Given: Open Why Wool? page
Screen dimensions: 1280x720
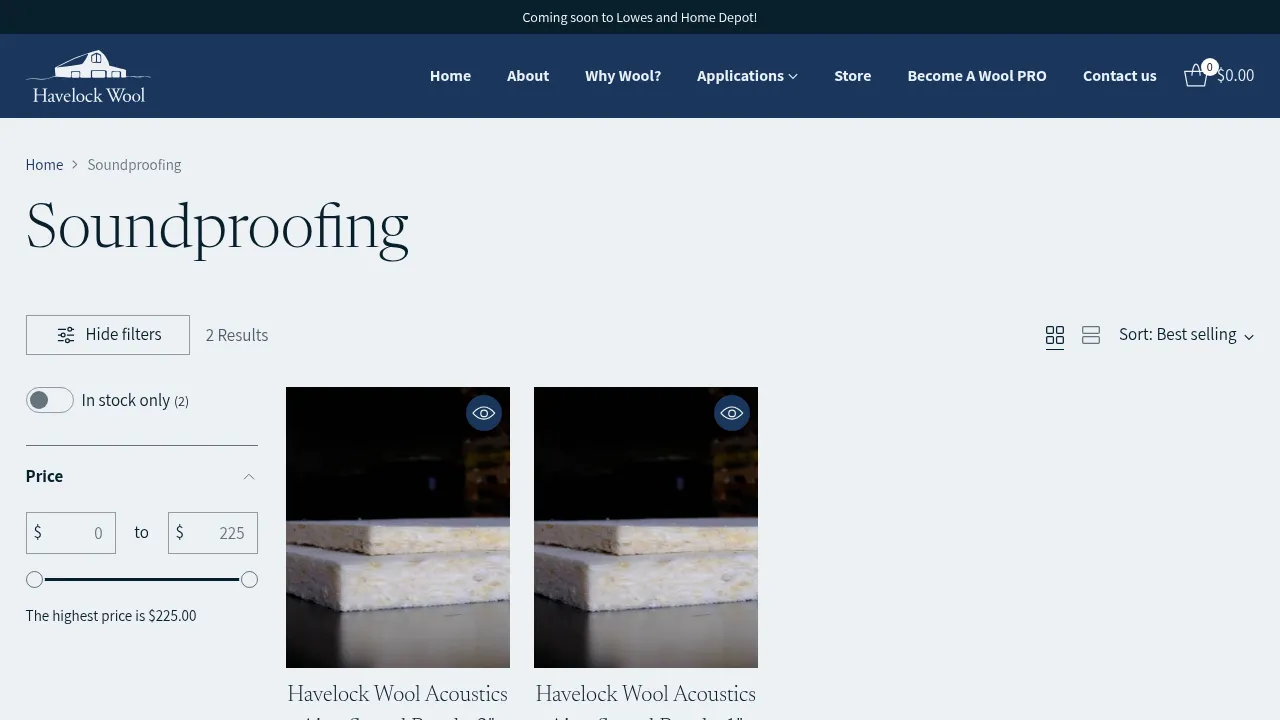Looking at the screenshot, I should pos(623,76).
